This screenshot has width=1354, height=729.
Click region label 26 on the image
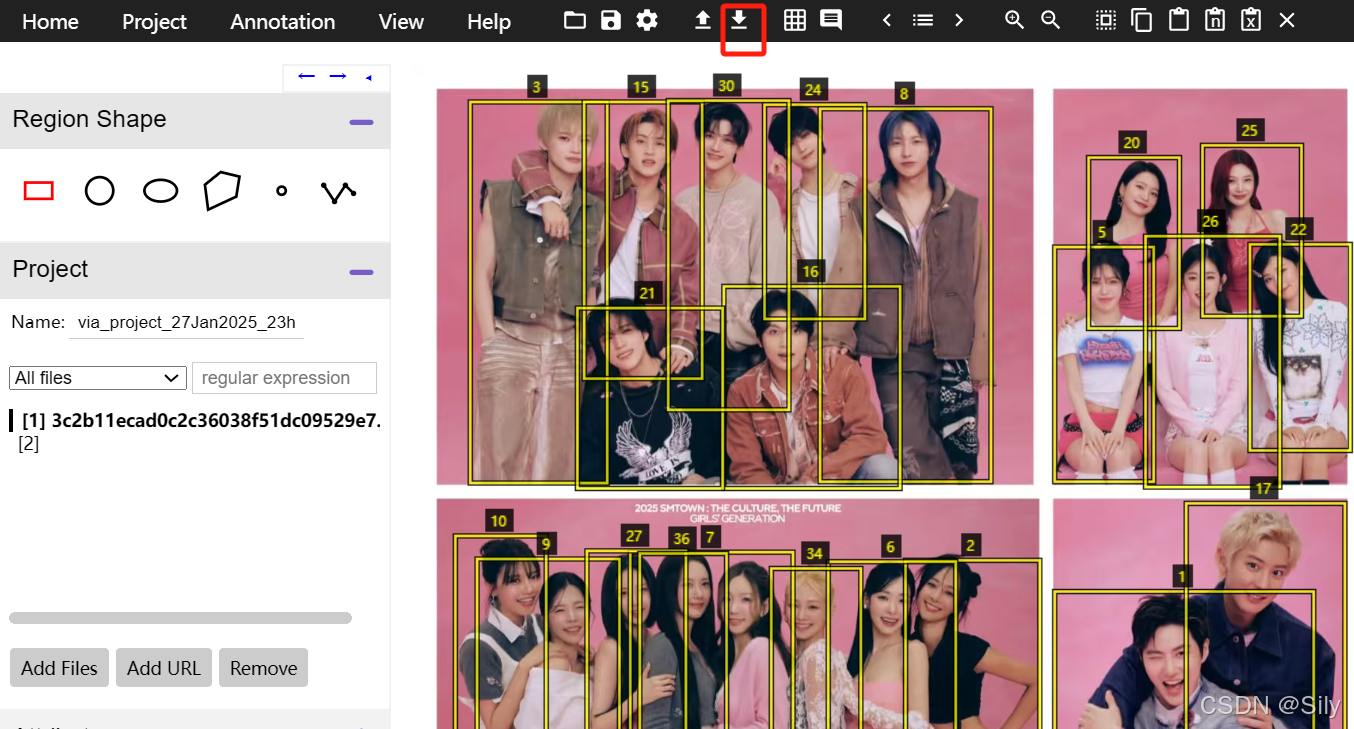click(x=1211, y=221)
